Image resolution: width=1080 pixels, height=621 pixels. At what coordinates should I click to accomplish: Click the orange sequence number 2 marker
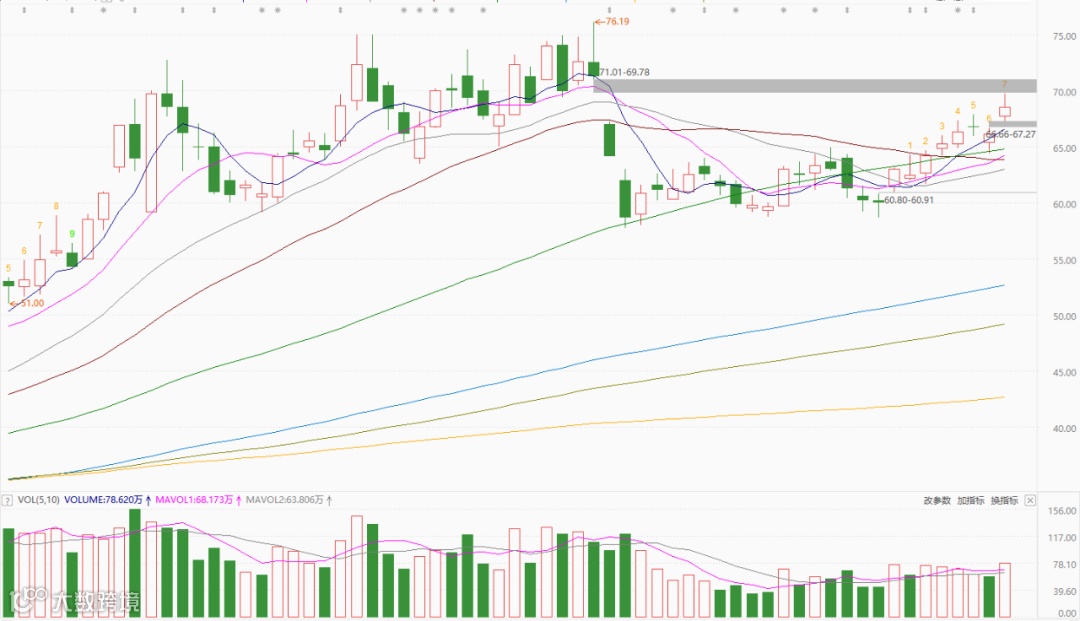[926, 141]
